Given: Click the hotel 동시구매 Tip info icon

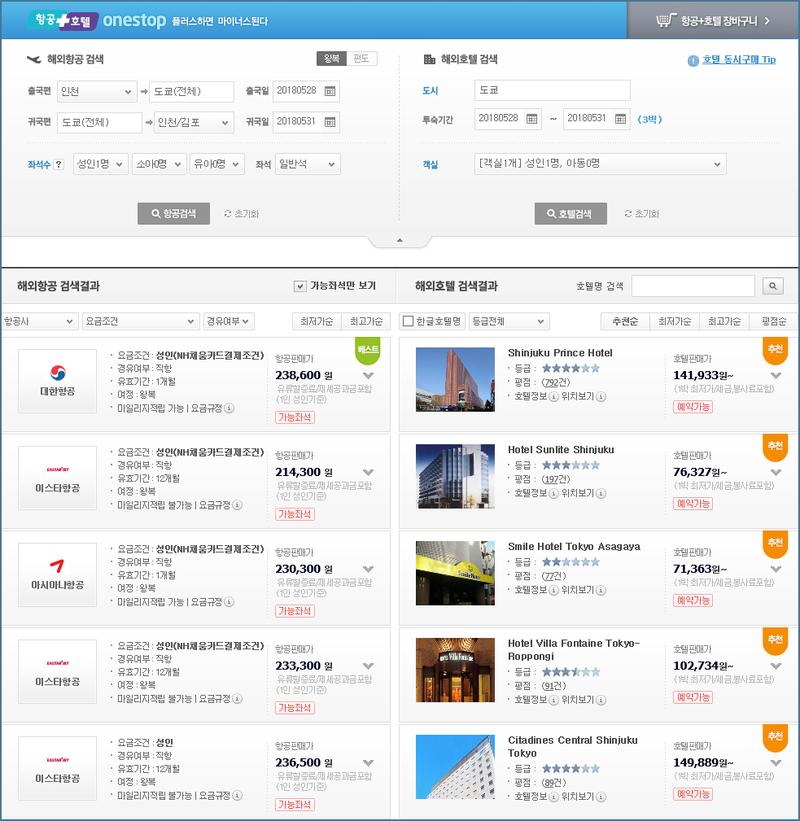Looking at the screenshot, I should click(x=693, y=61).
